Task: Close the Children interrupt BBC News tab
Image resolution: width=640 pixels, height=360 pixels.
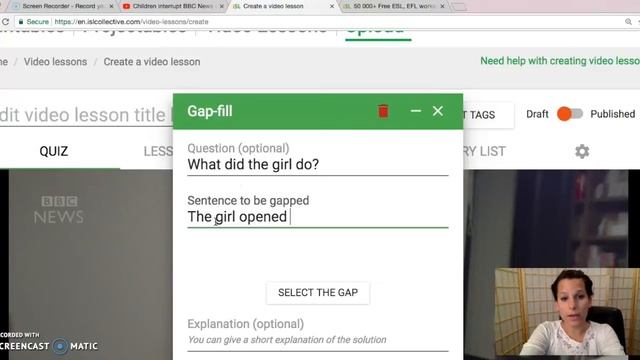Action: [x=222, y=6]
